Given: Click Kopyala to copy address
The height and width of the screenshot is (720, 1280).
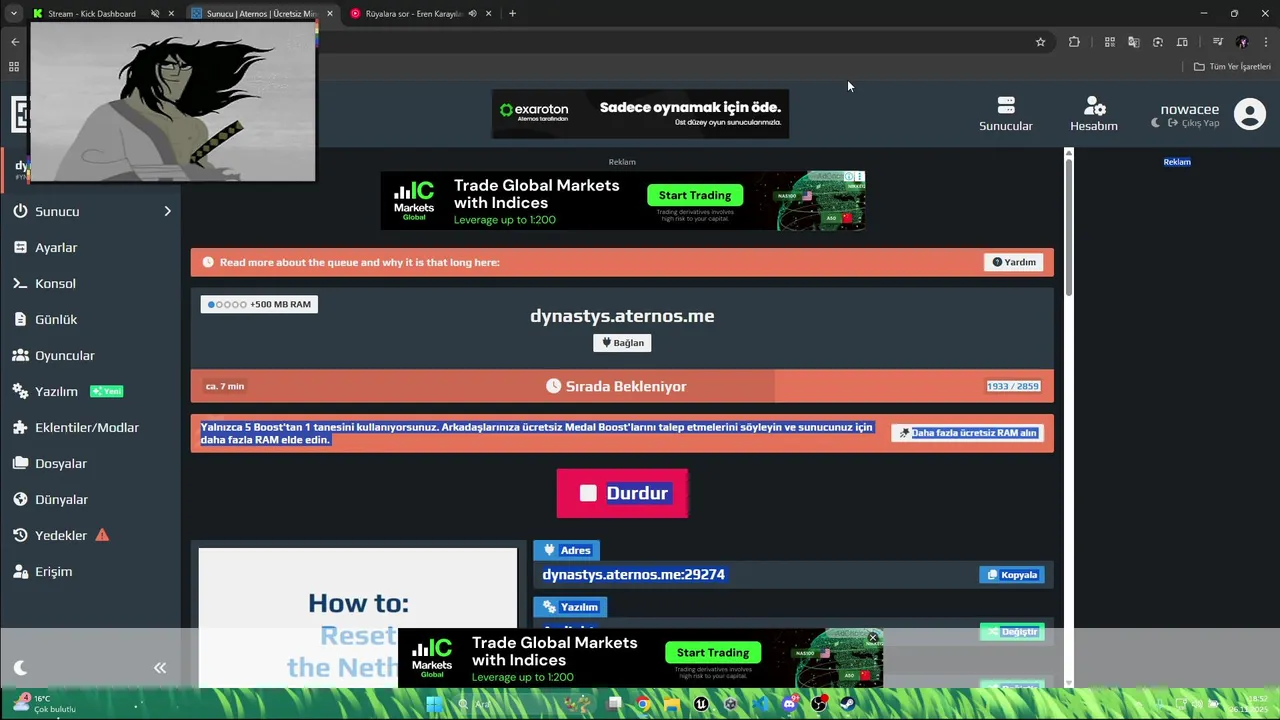Looking at the screenshot, I should click(x=1012, y=575).
